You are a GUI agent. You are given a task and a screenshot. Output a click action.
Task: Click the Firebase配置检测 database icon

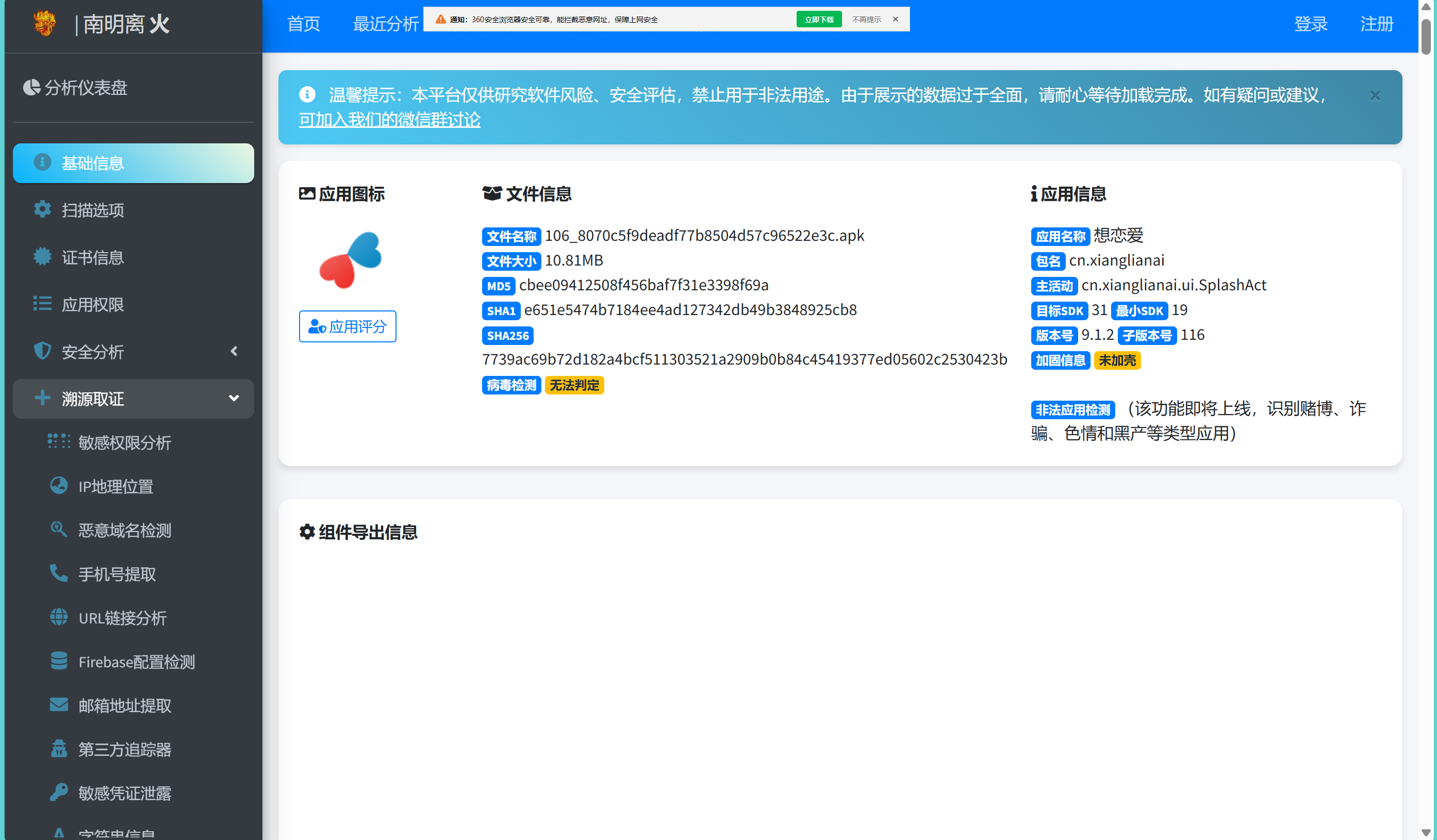pyautogui.click(x=59, y=661)
